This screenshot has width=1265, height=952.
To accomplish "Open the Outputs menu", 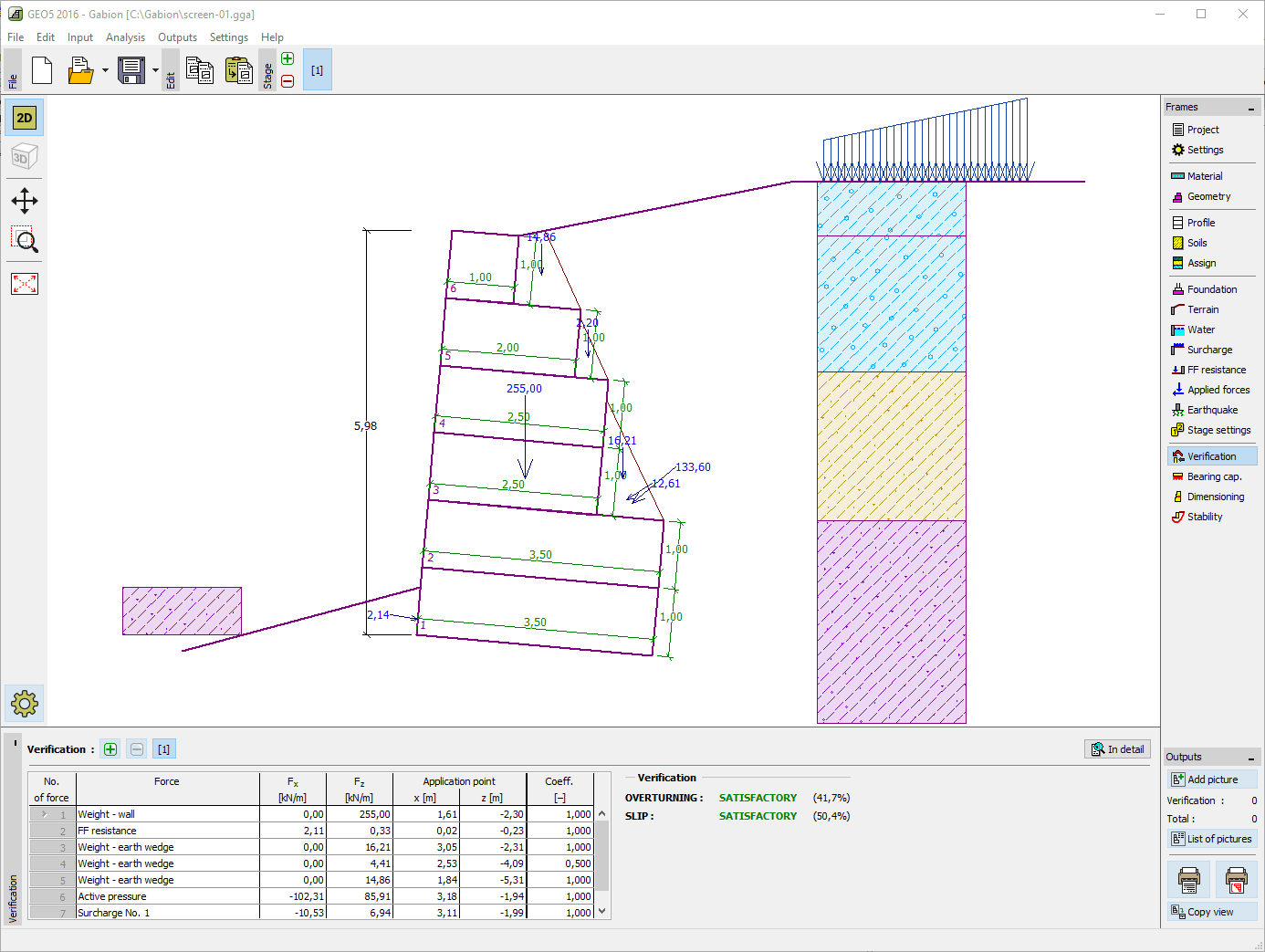I will click(177, 37).
